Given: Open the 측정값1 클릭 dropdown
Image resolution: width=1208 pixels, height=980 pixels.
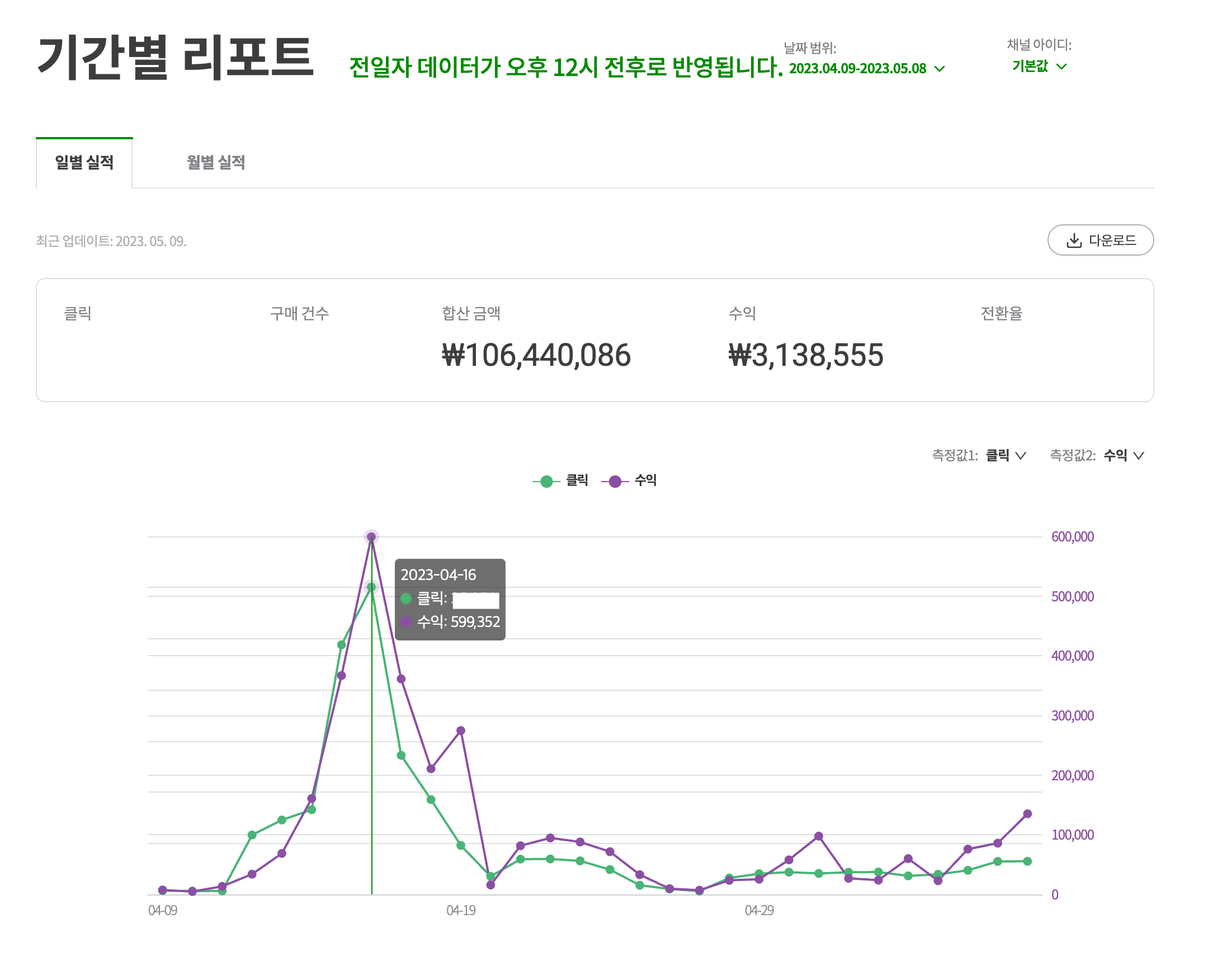Looking at the screenshot, I should [x=1005, y=455].
